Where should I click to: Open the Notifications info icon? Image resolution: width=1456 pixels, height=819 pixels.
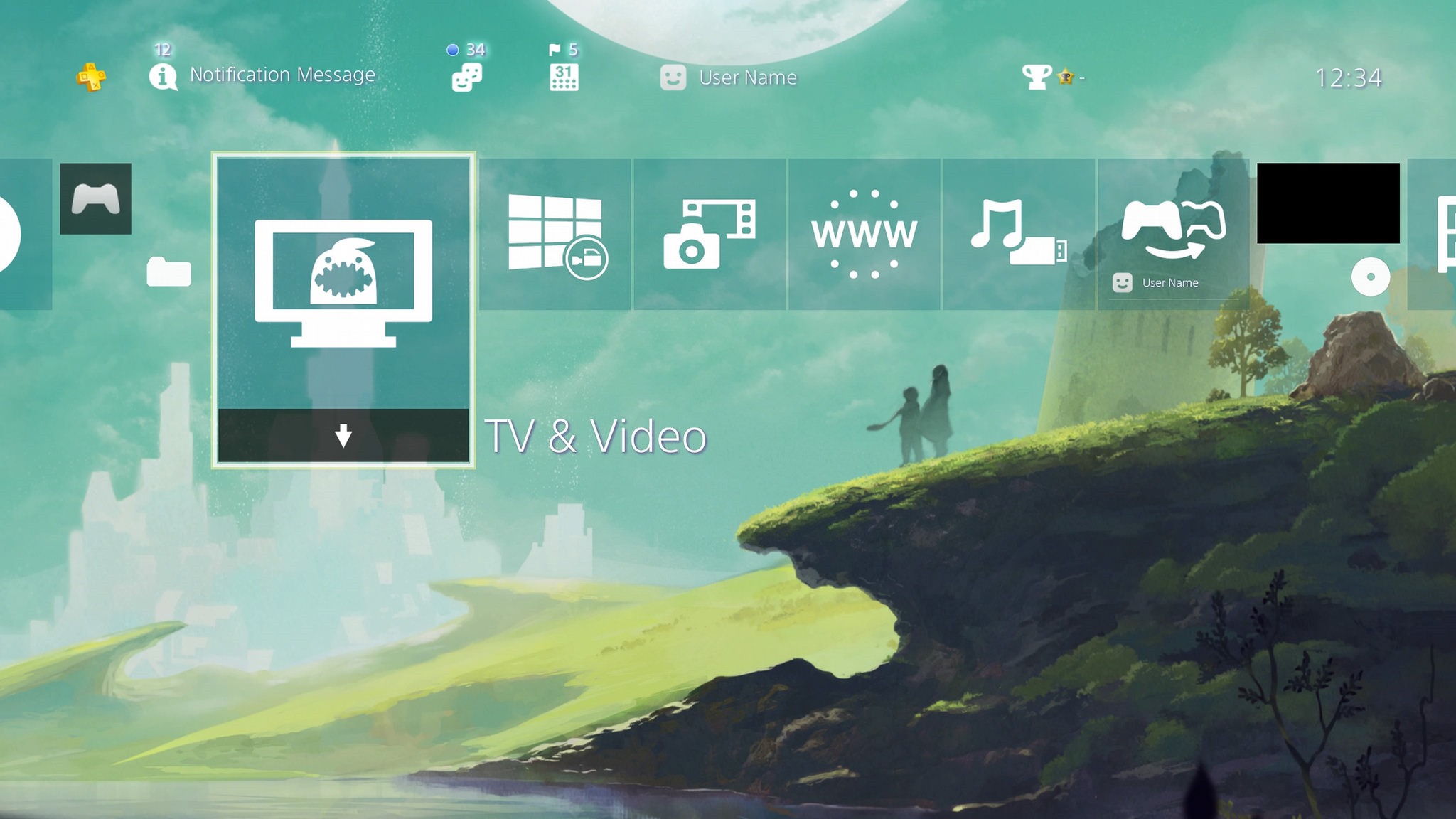(163, 77)
